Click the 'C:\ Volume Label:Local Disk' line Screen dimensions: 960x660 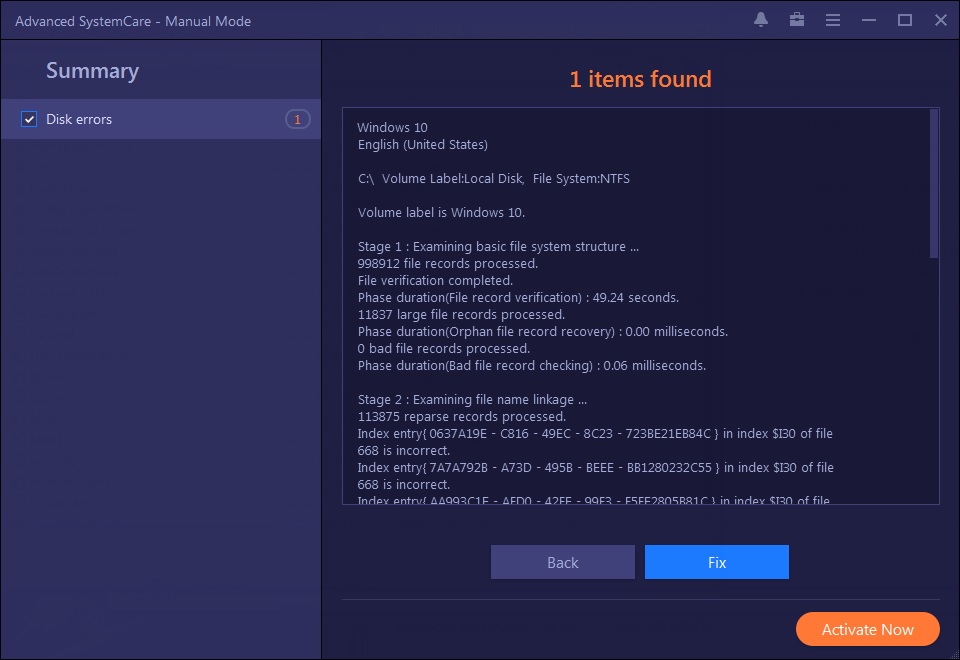(x=493, y=179)
